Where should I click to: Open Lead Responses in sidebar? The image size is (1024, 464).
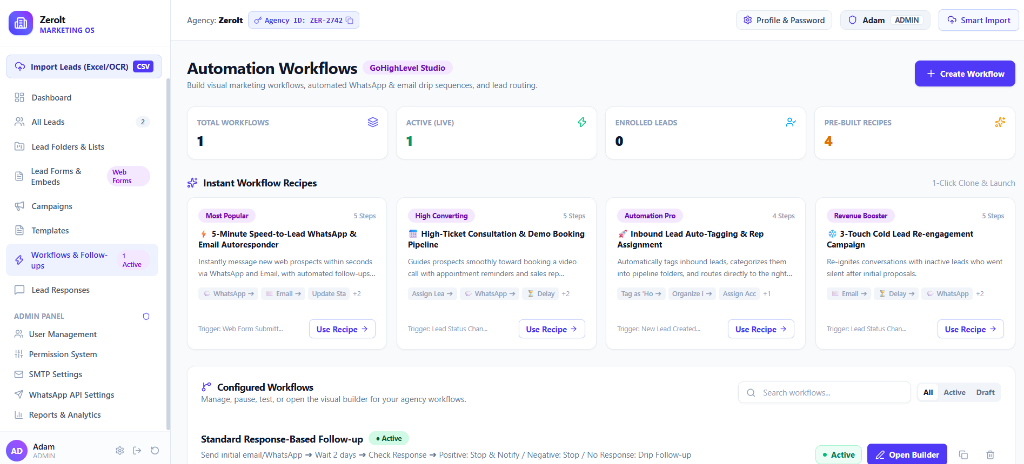84,290
